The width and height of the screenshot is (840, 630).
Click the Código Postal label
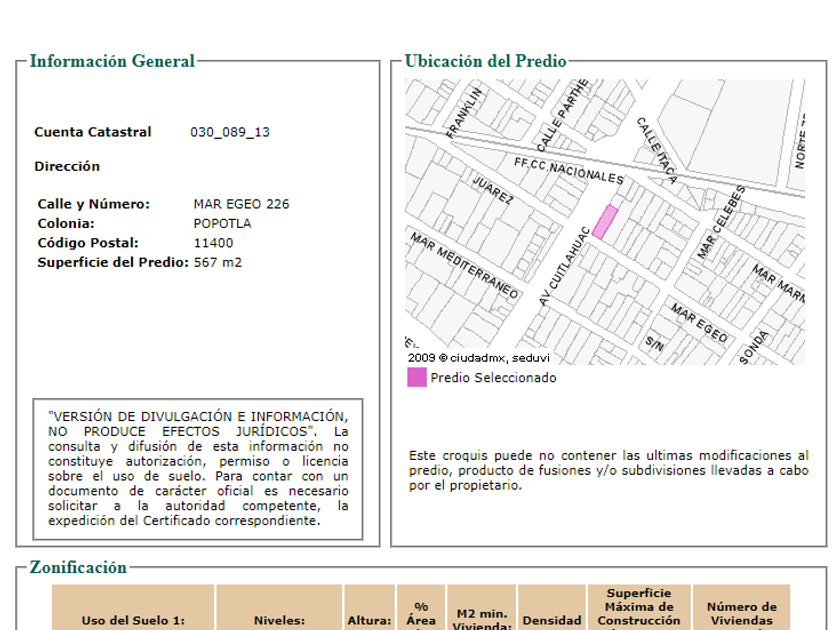pyautogui.click(x=88, y=243)
